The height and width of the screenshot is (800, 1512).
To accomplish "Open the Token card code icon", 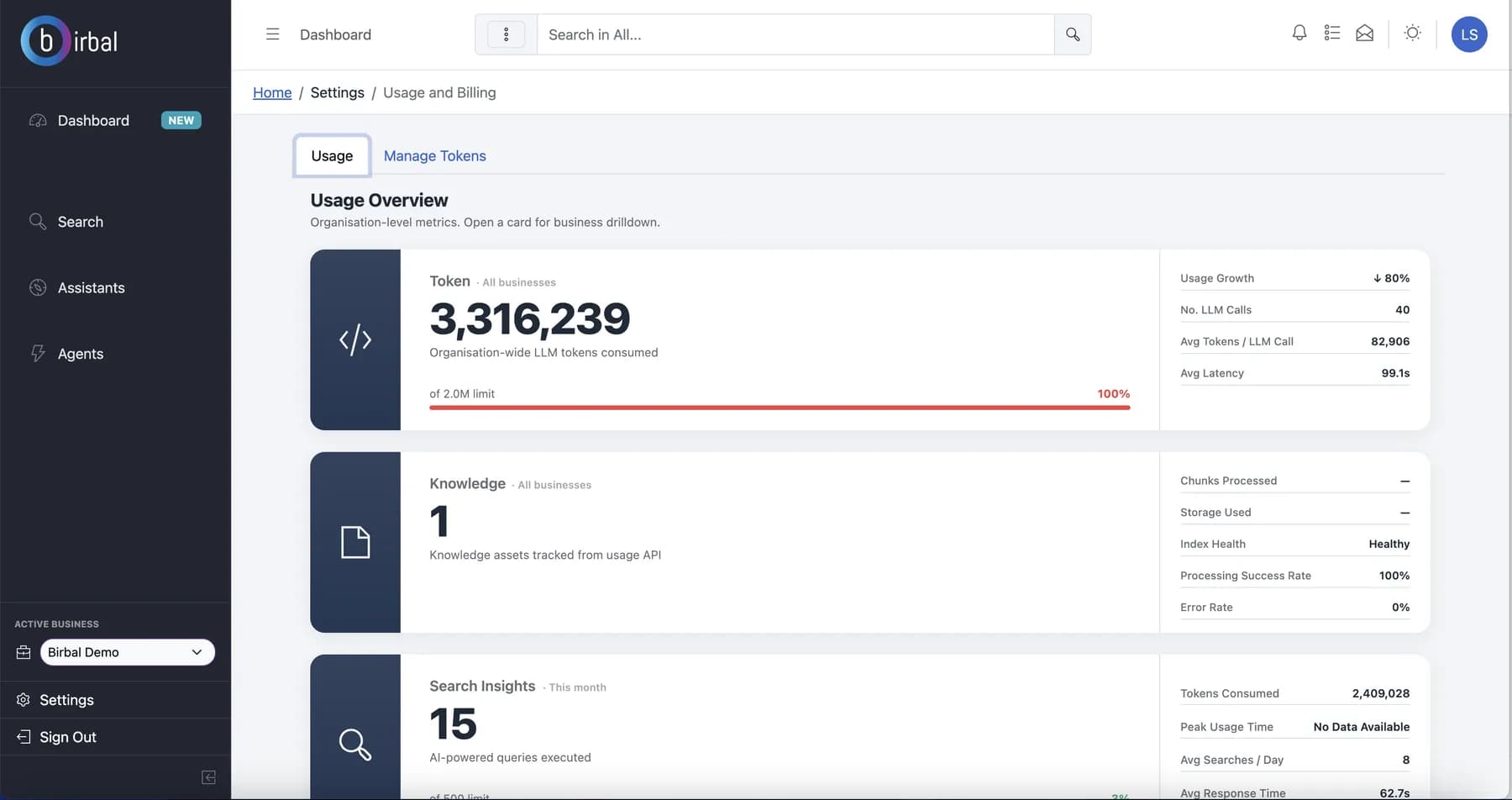I will pos(355,339).
